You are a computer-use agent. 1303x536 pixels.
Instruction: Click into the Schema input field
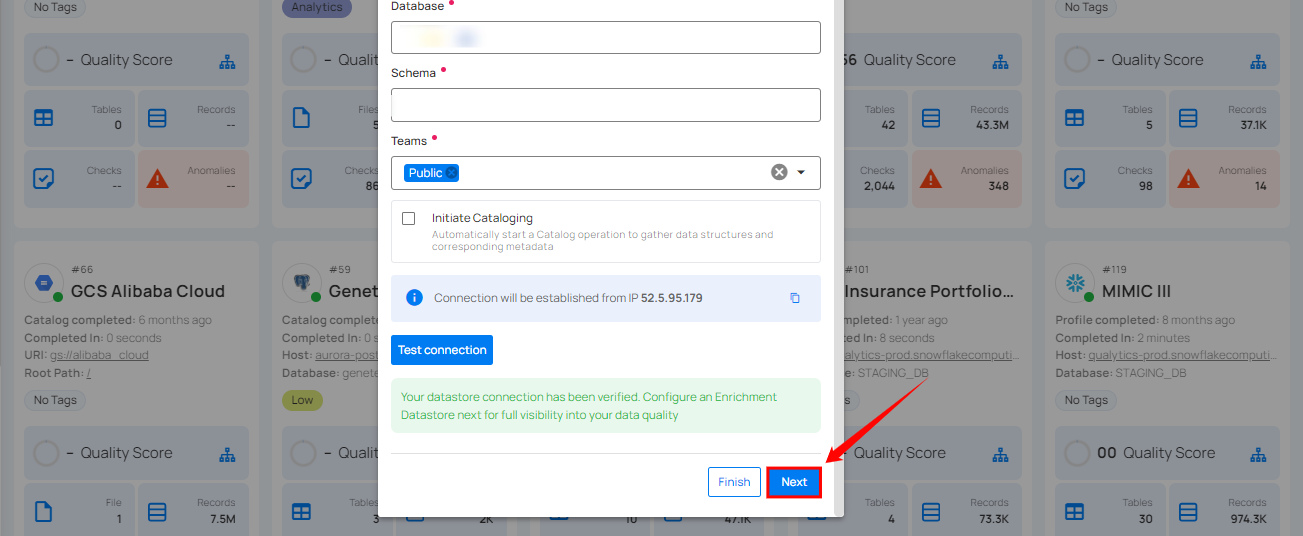(x=605, y=105)
